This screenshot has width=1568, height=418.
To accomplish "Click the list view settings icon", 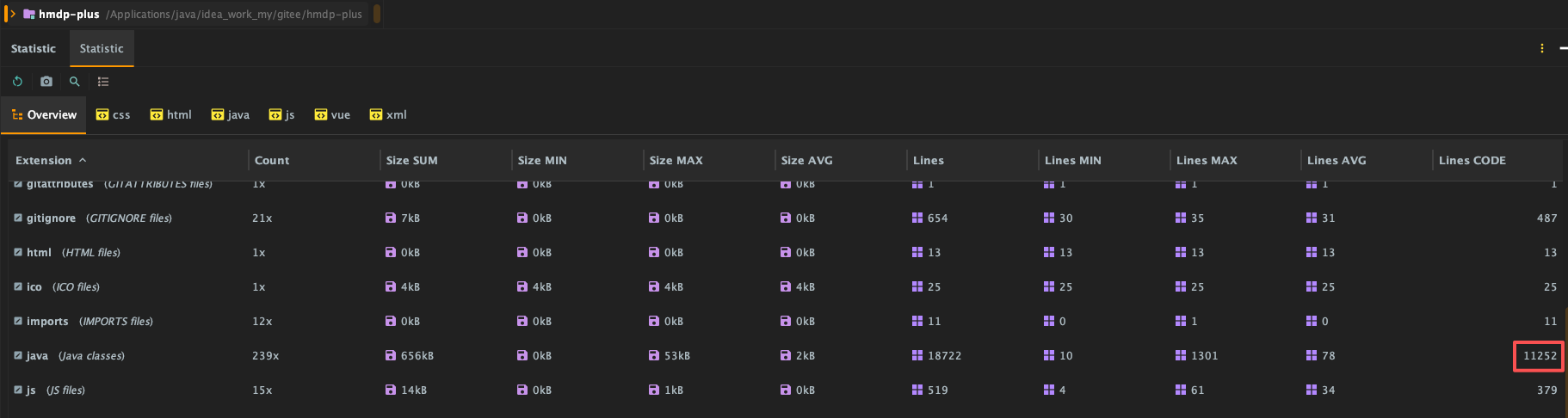I will 103,82.
